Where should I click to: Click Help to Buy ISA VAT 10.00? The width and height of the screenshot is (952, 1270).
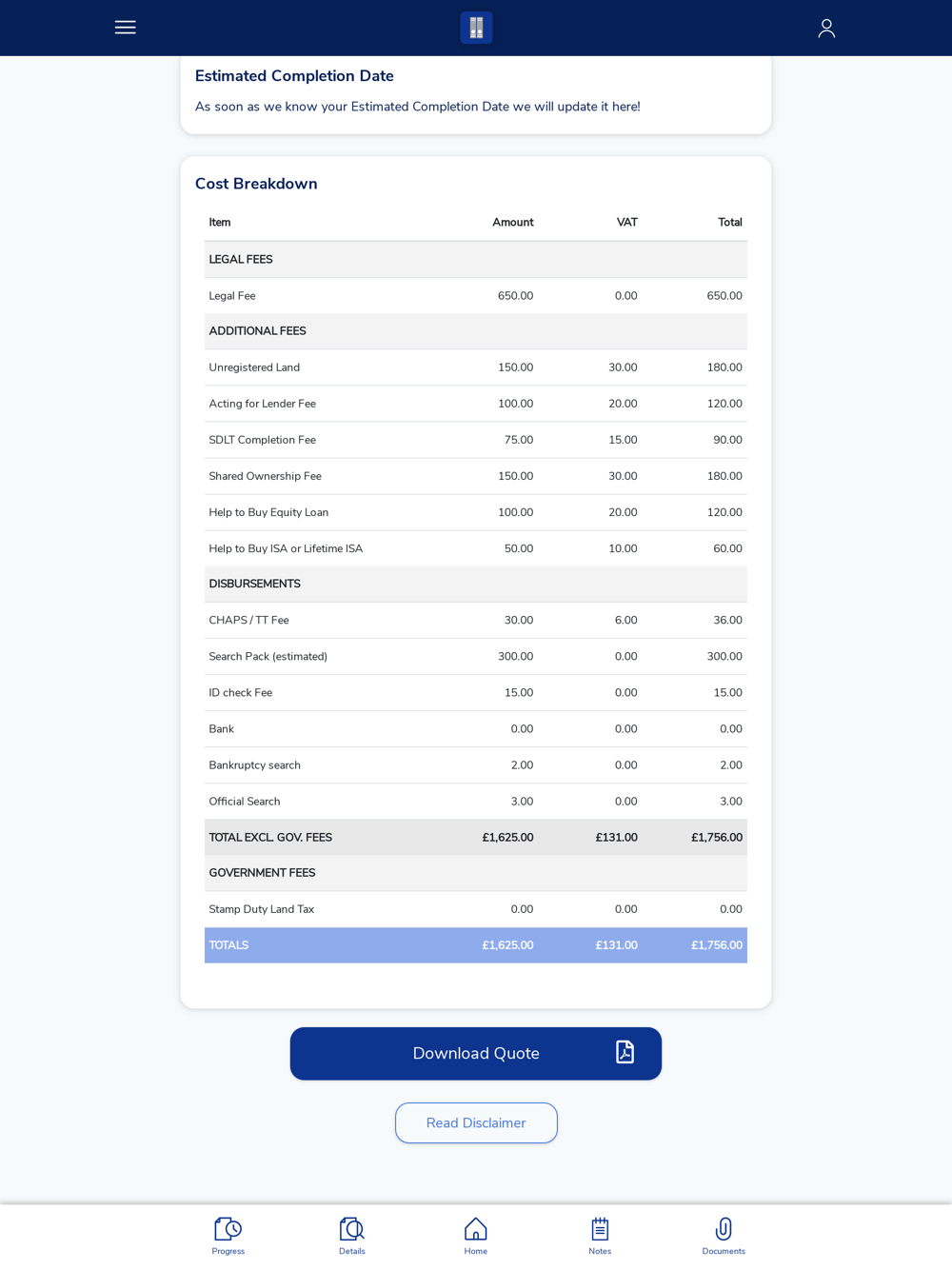[624, 548]
